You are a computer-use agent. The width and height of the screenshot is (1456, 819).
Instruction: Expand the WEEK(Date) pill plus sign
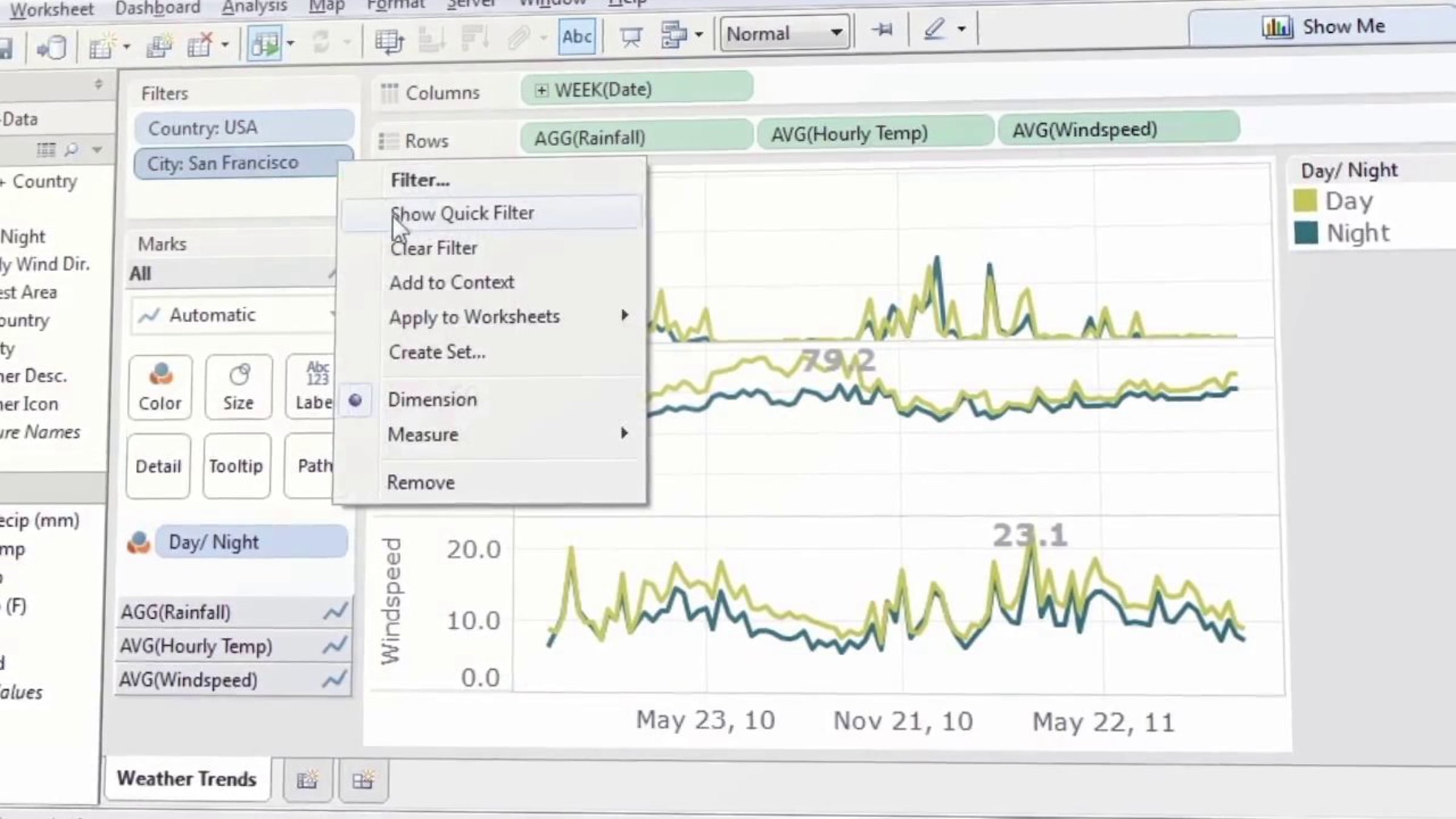pos(541,90)
